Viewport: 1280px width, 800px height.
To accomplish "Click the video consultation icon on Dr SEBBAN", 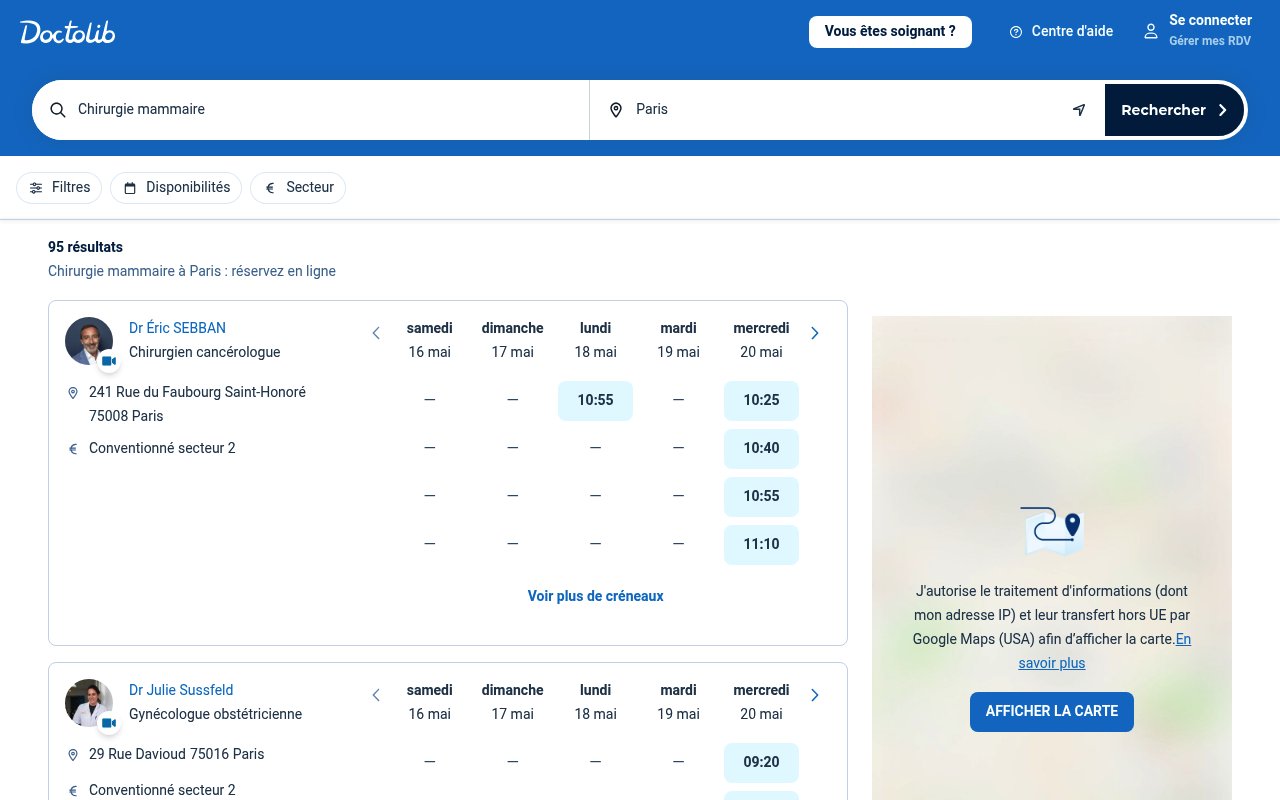I will tap(108, 361).
